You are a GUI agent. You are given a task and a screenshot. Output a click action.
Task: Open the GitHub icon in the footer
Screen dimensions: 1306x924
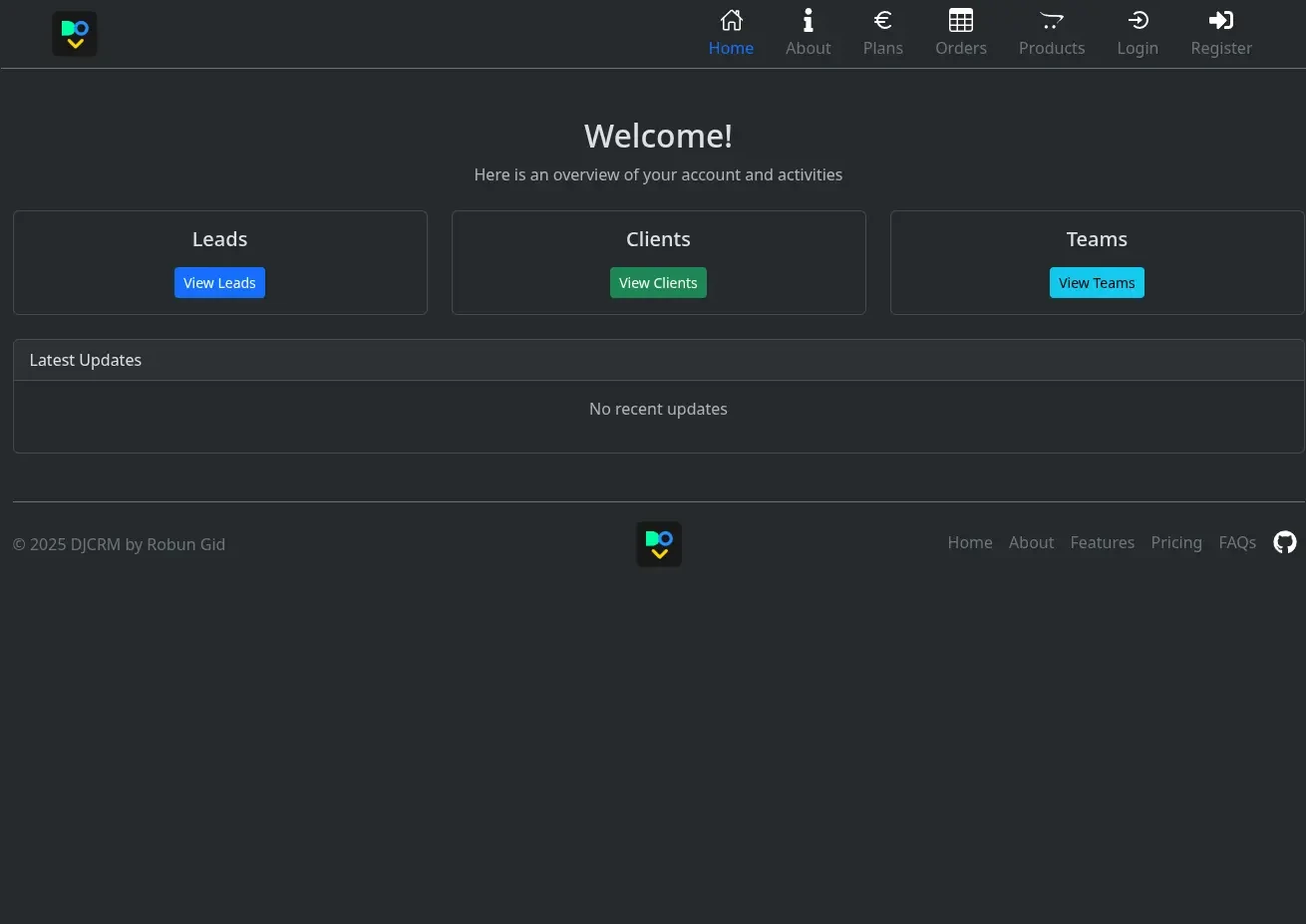[x=1285, y=542]
